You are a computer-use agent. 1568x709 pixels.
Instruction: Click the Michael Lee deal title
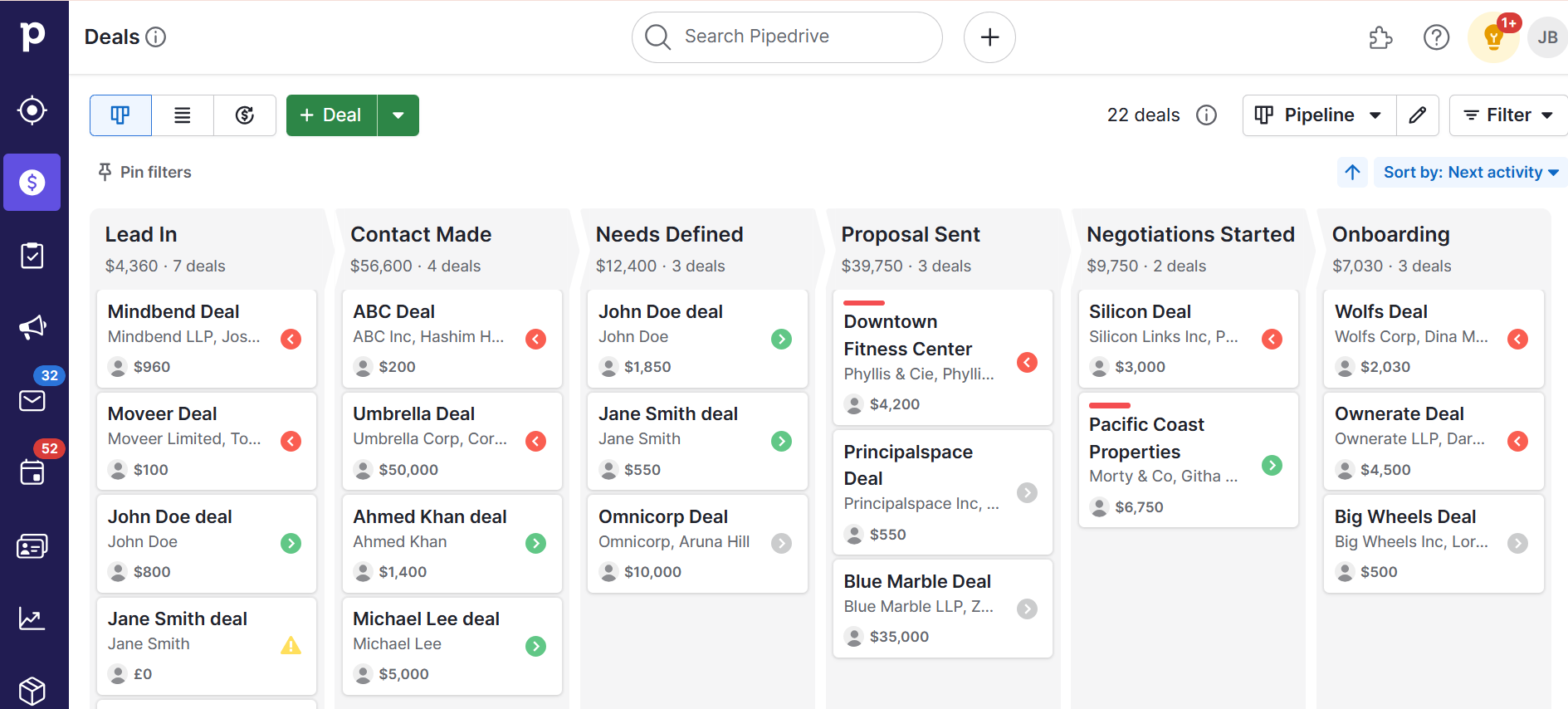(x=426, y=619)
